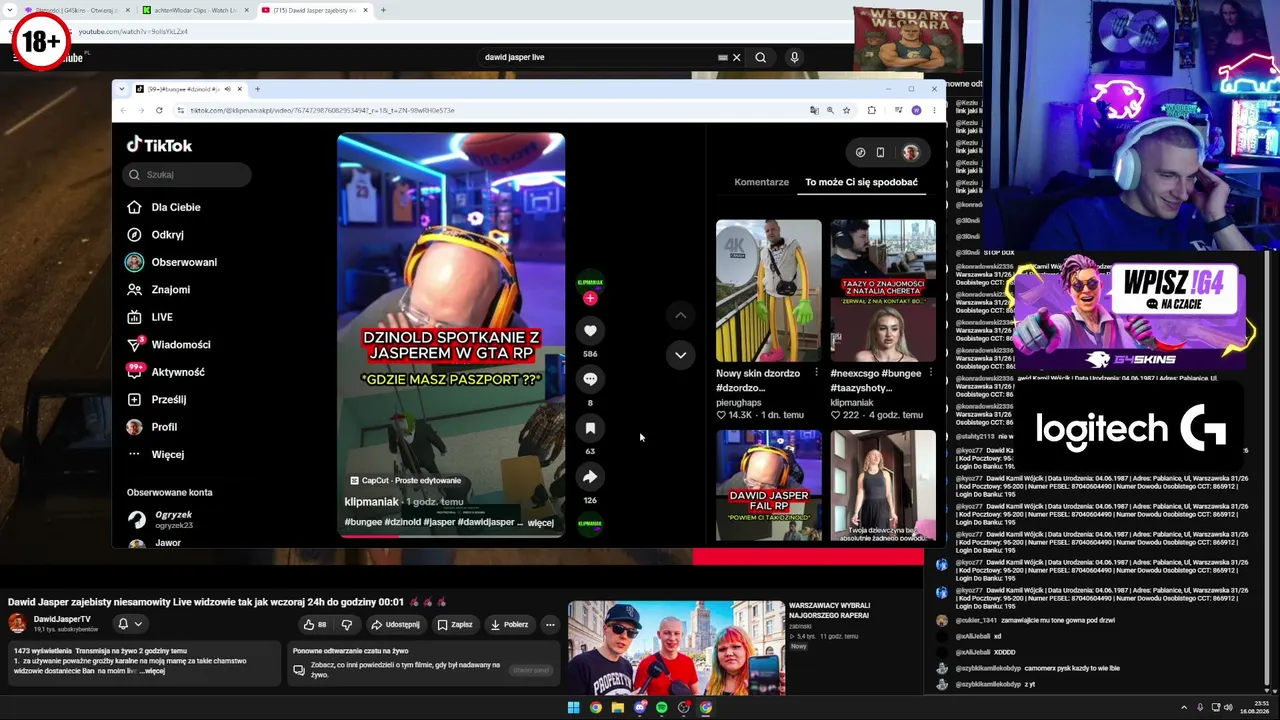Image resolution: width=1280 pixels, height=720 pixels.
Task: Like the YouTube video (88 likes)
Action: [316, 625]
